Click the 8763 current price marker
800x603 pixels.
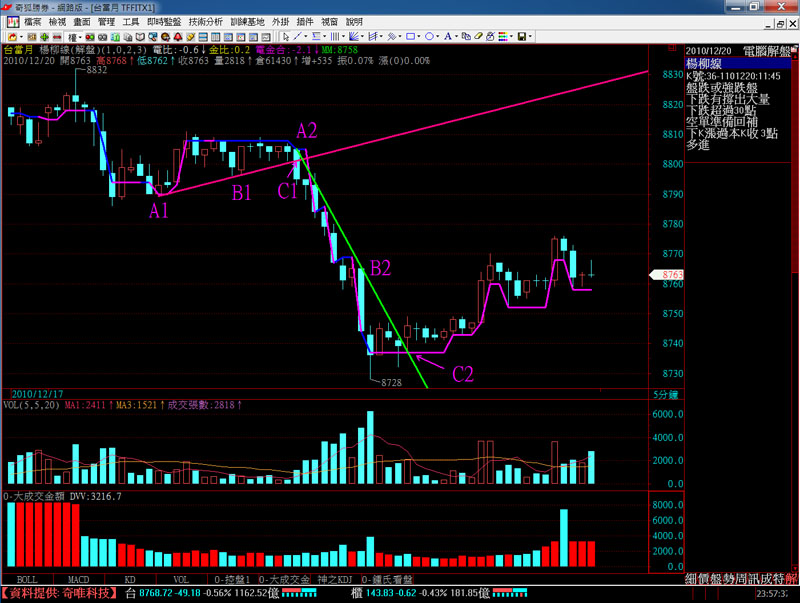coord(672,274)
